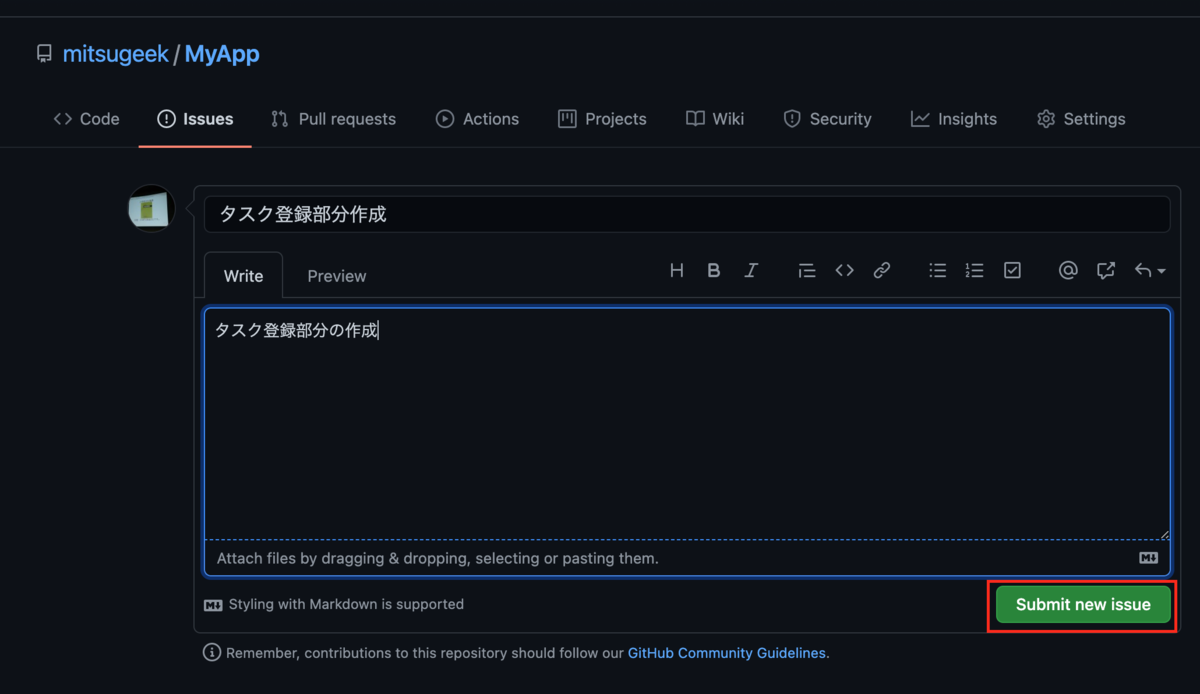This screenshot has height=694, width=1200.
Task: Insert a bulleted list
Action: pos(937,270)
